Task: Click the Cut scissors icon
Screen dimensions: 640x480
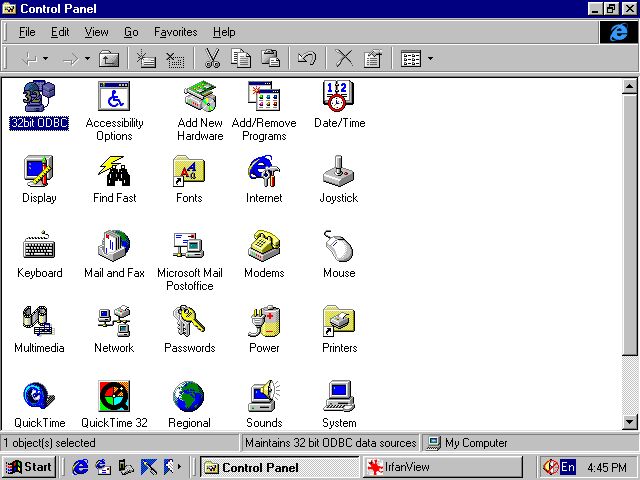Action: [x=212, y=58]
